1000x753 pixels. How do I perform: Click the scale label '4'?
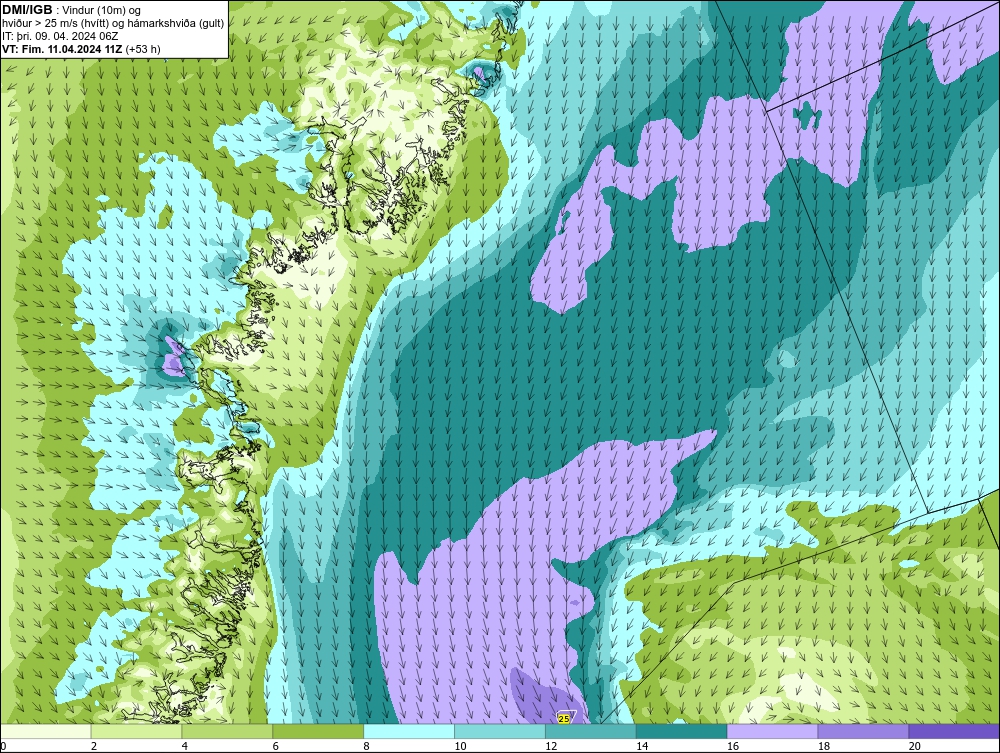[x=185, y=746]
